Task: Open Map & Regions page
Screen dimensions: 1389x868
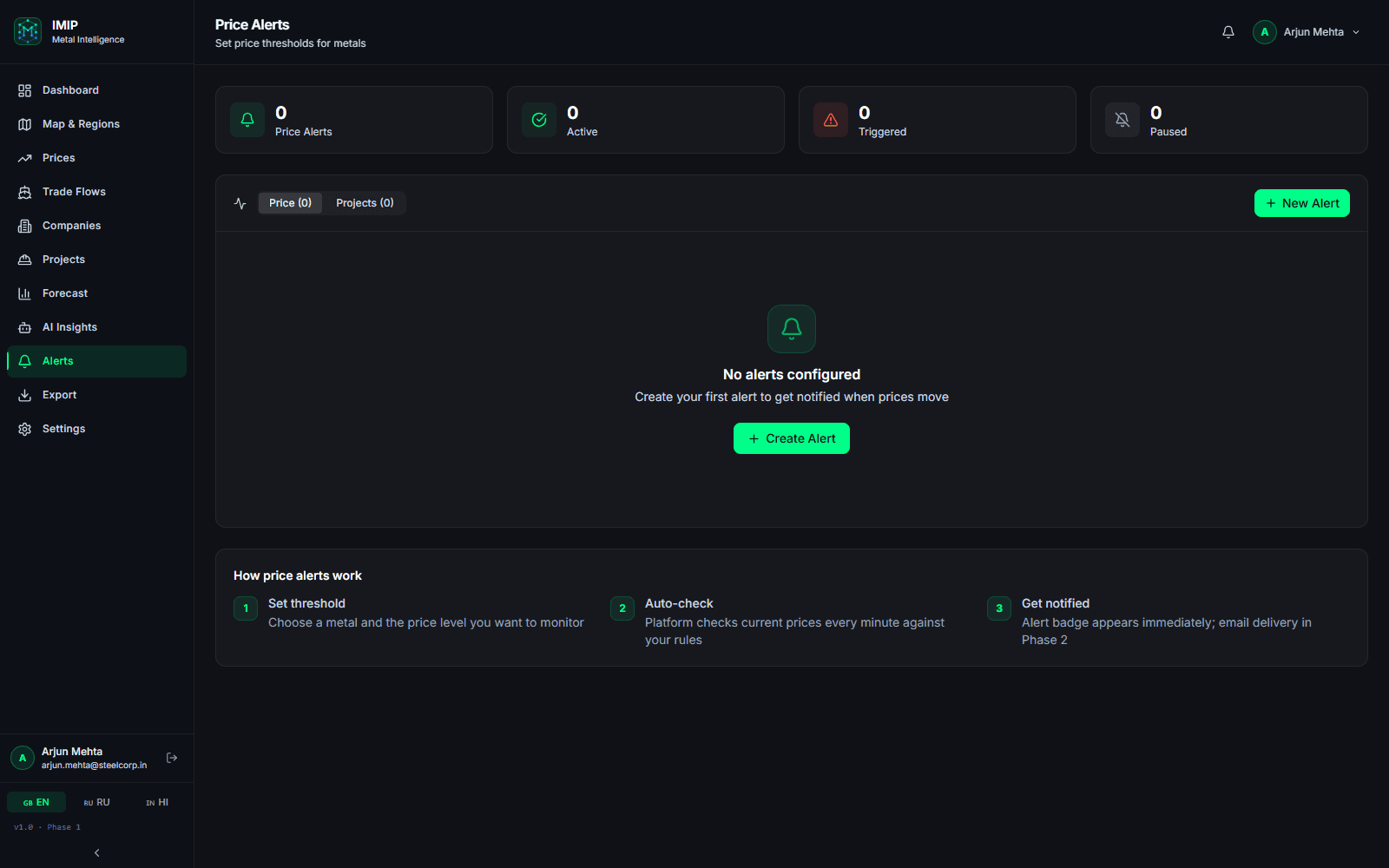Action: [96, 124]
